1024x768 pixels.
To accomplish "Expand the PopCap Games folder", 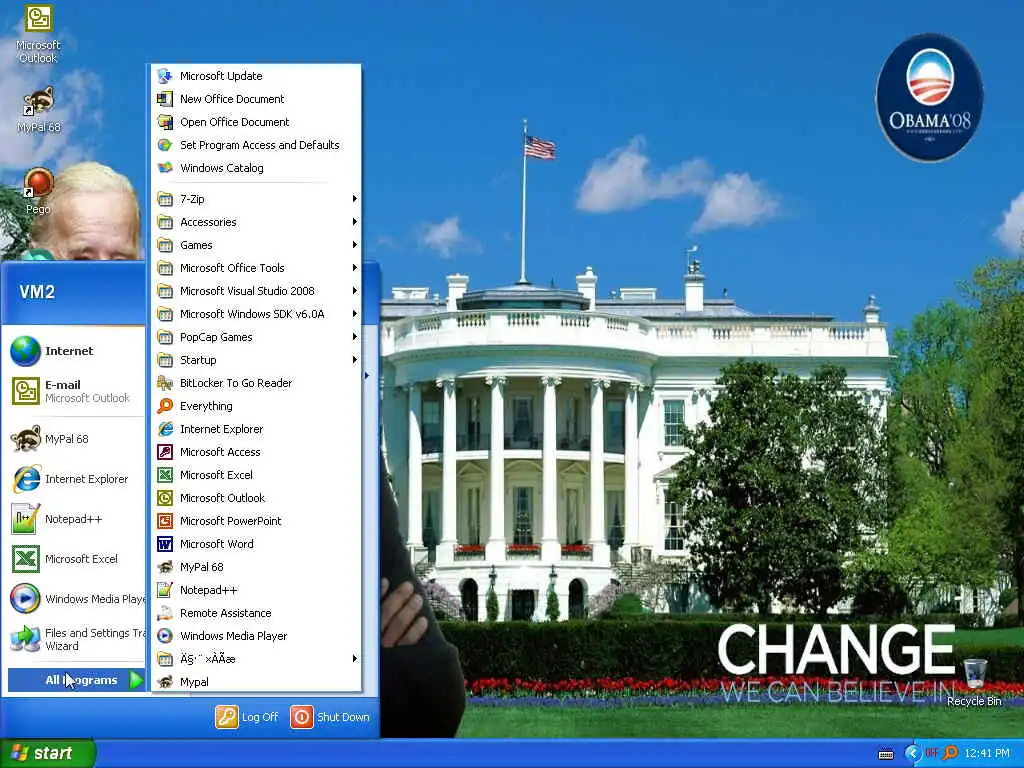I will point(256,337).
